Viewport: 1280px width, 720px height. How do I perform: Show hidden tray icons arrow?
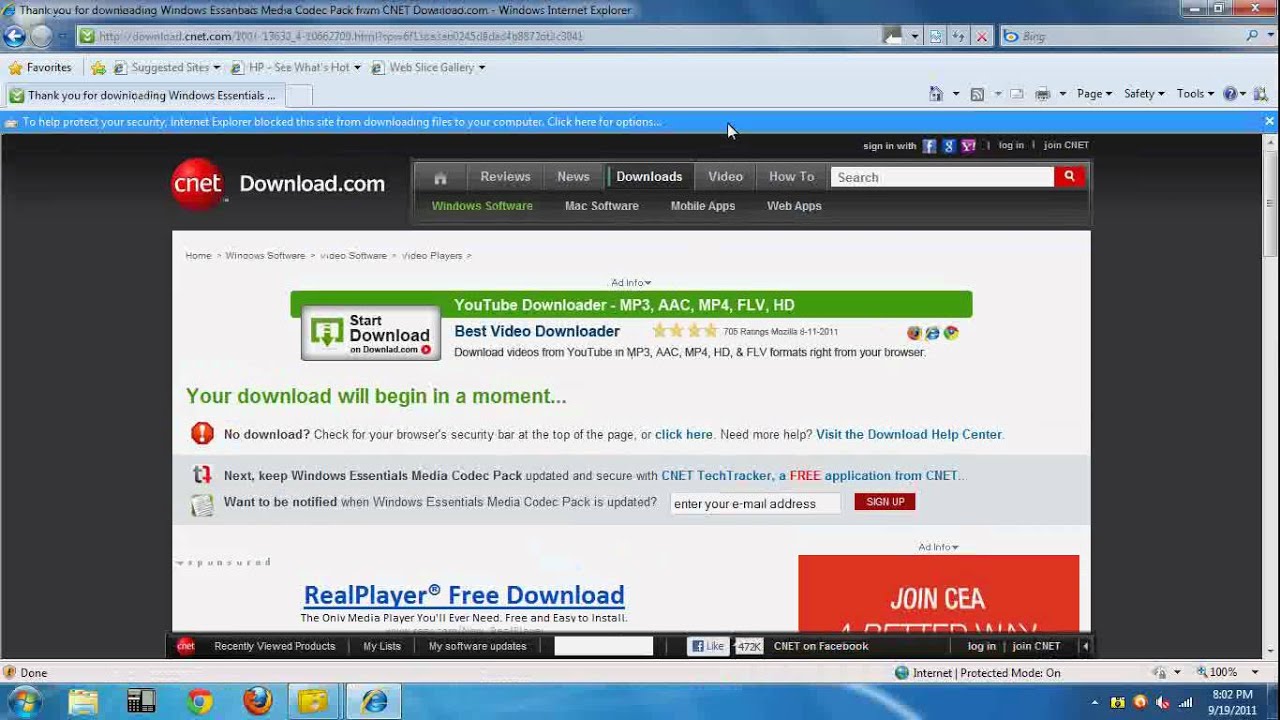click(1095, 703)
